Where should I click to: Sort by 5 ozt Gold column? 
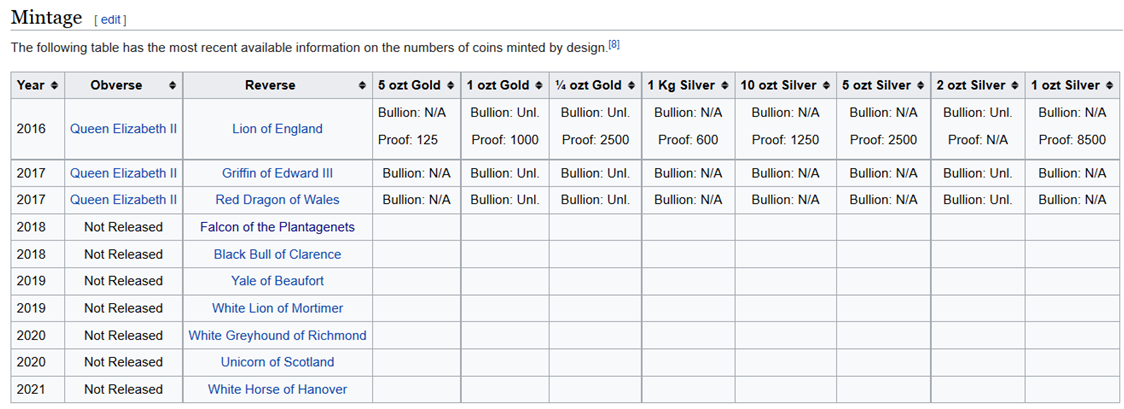point(451,86)
